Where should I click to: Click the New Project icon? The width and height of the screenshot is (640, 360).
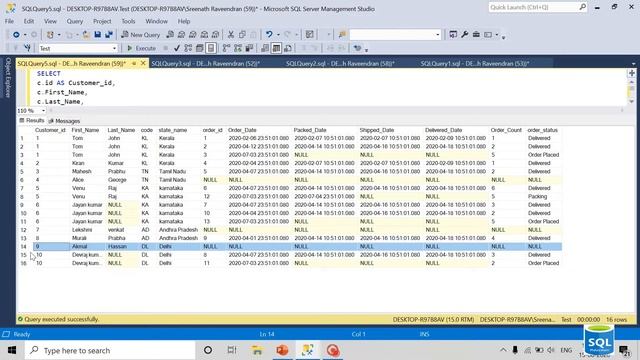[50, 35]
